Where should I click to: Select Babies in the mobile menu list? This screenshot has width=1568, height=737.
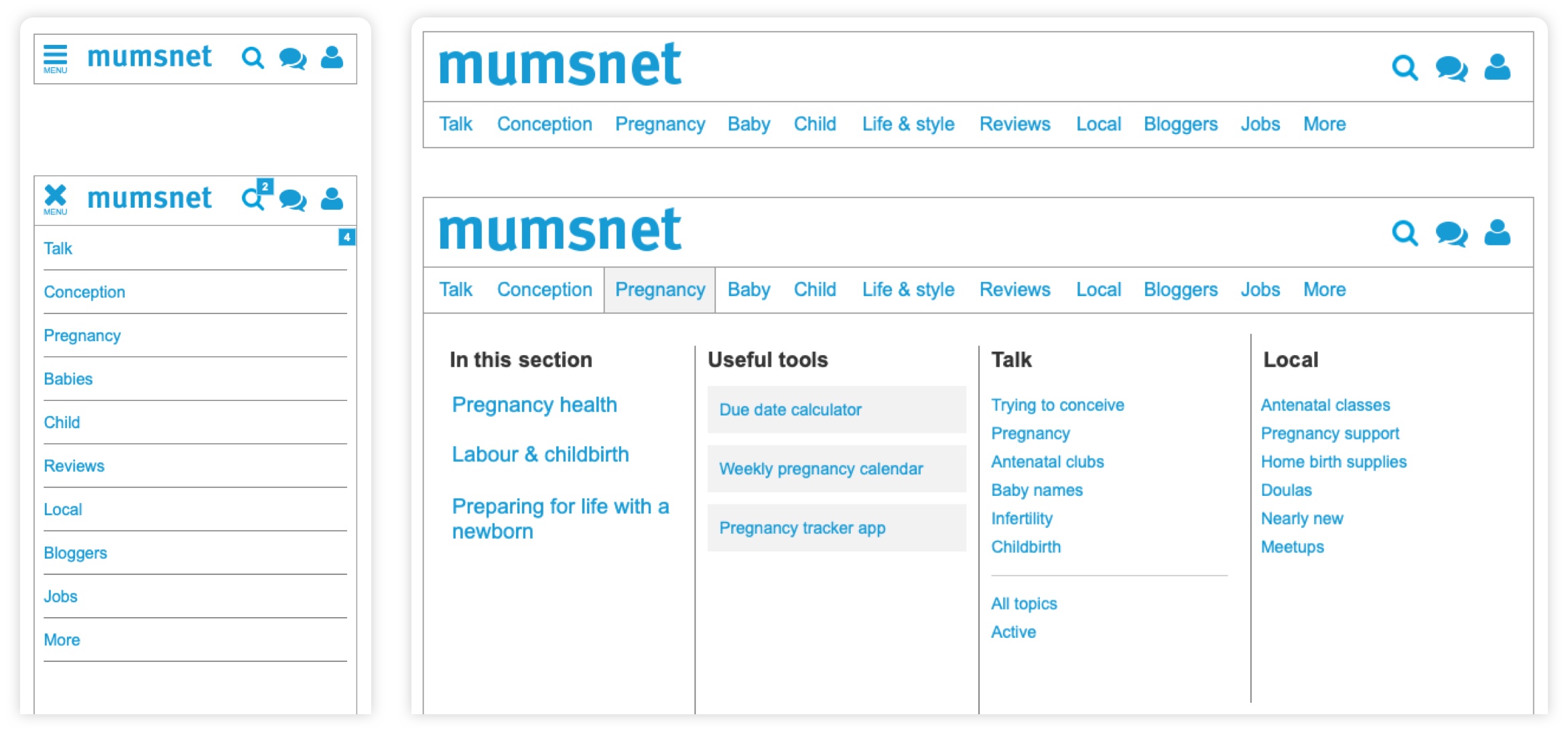pos(68,379)
